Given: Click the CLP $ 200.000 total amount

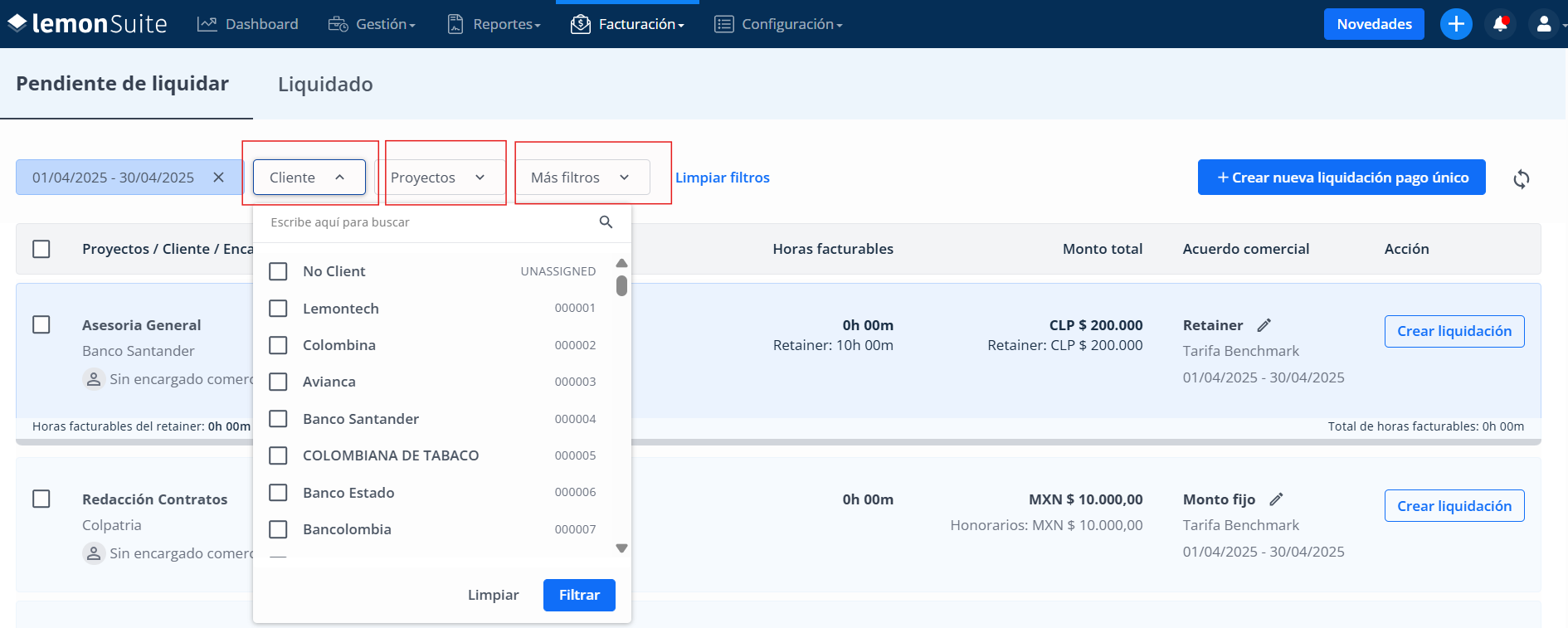Looking at the screenshot, I should (1096, 325).
